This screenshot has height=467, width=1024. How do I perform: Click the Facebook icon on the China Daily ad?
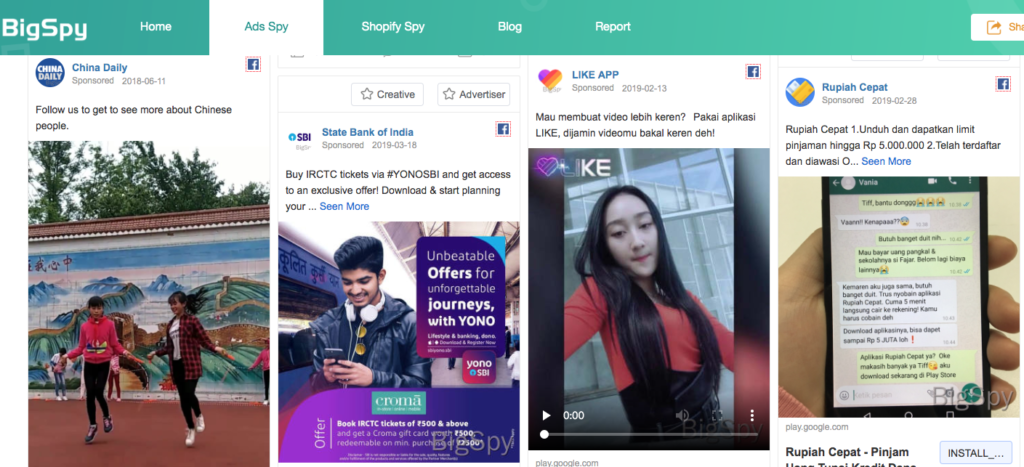253,64
